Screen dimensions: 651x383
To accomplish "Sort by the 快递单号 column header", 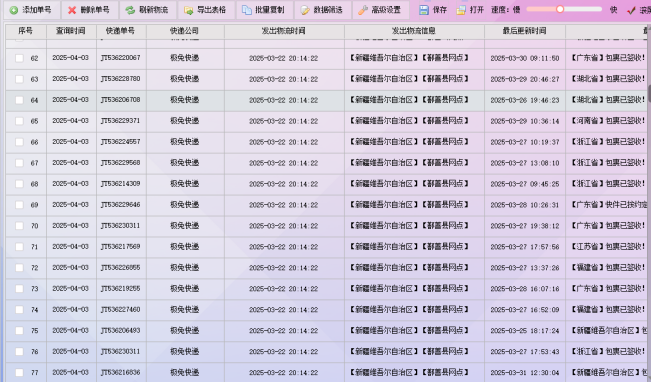I will coord(121,31).
